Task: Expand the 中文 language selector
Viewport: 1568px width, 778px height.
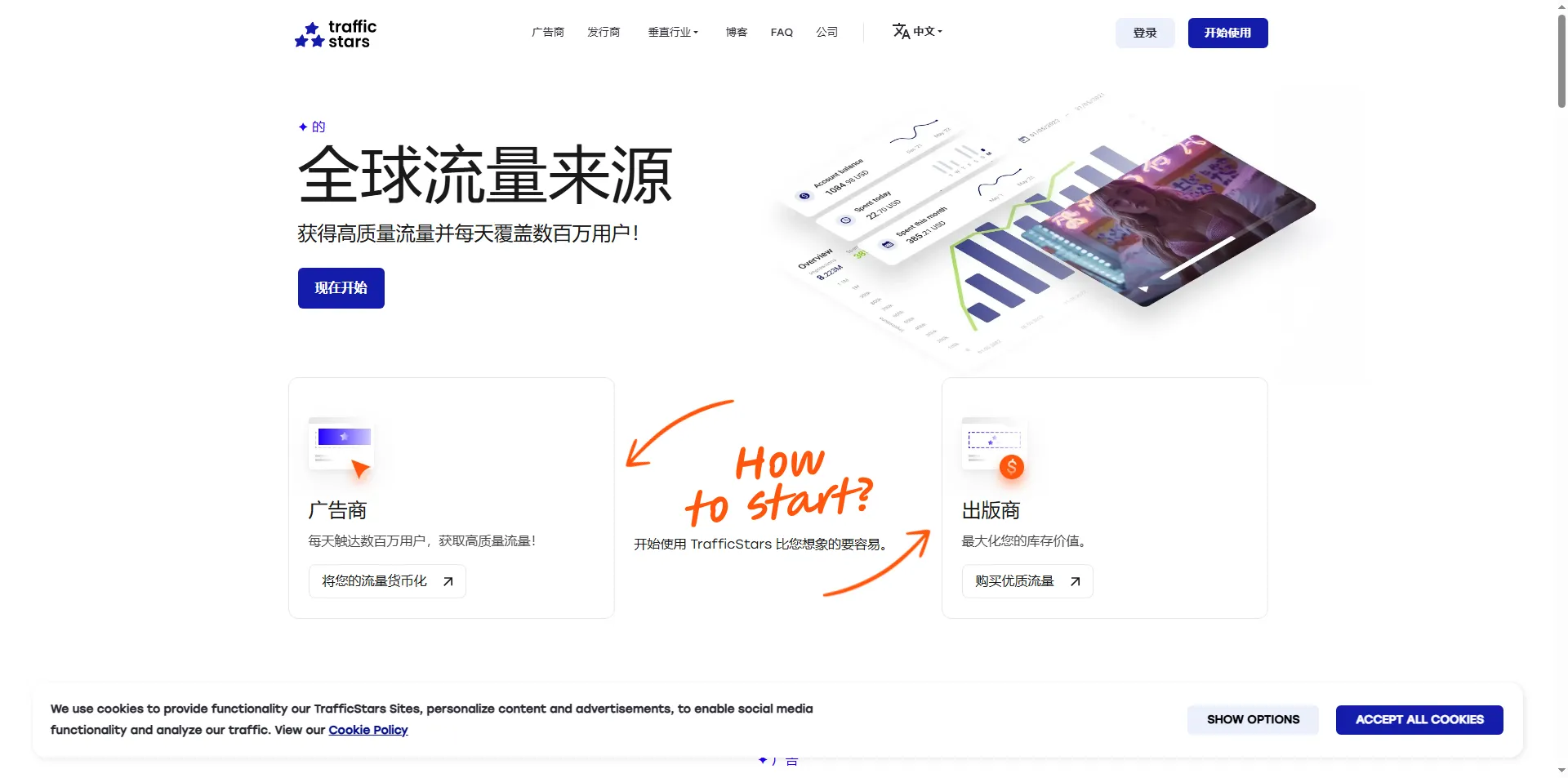Action: 918,31
